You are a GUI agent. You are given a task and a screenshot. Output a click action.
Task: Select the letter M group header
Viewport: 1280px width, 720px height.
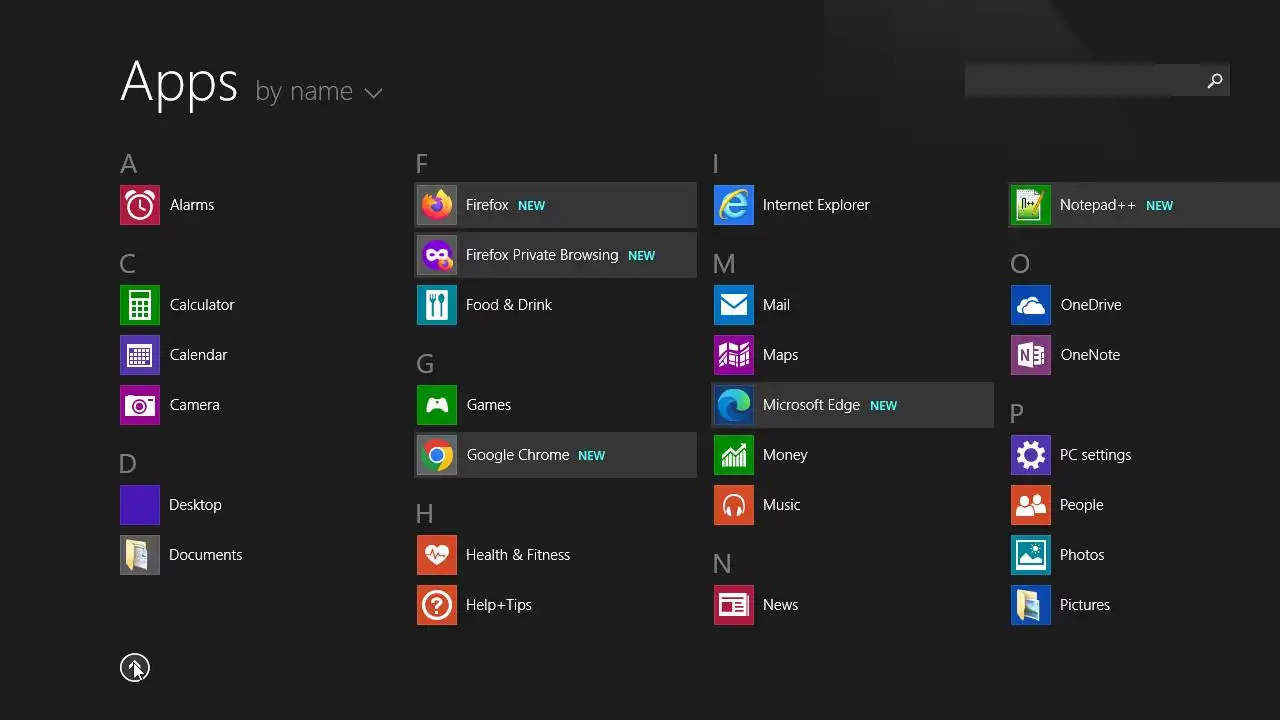click(724, 264)
